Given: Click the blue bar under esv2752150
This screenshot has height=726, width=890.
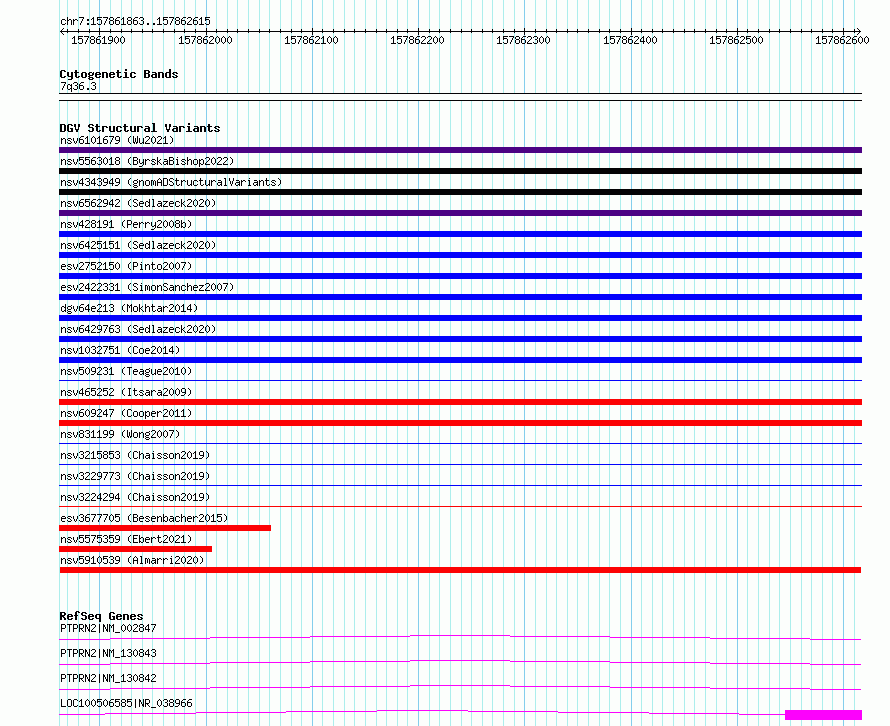Looking at the screenshot, I should [460, 276].
